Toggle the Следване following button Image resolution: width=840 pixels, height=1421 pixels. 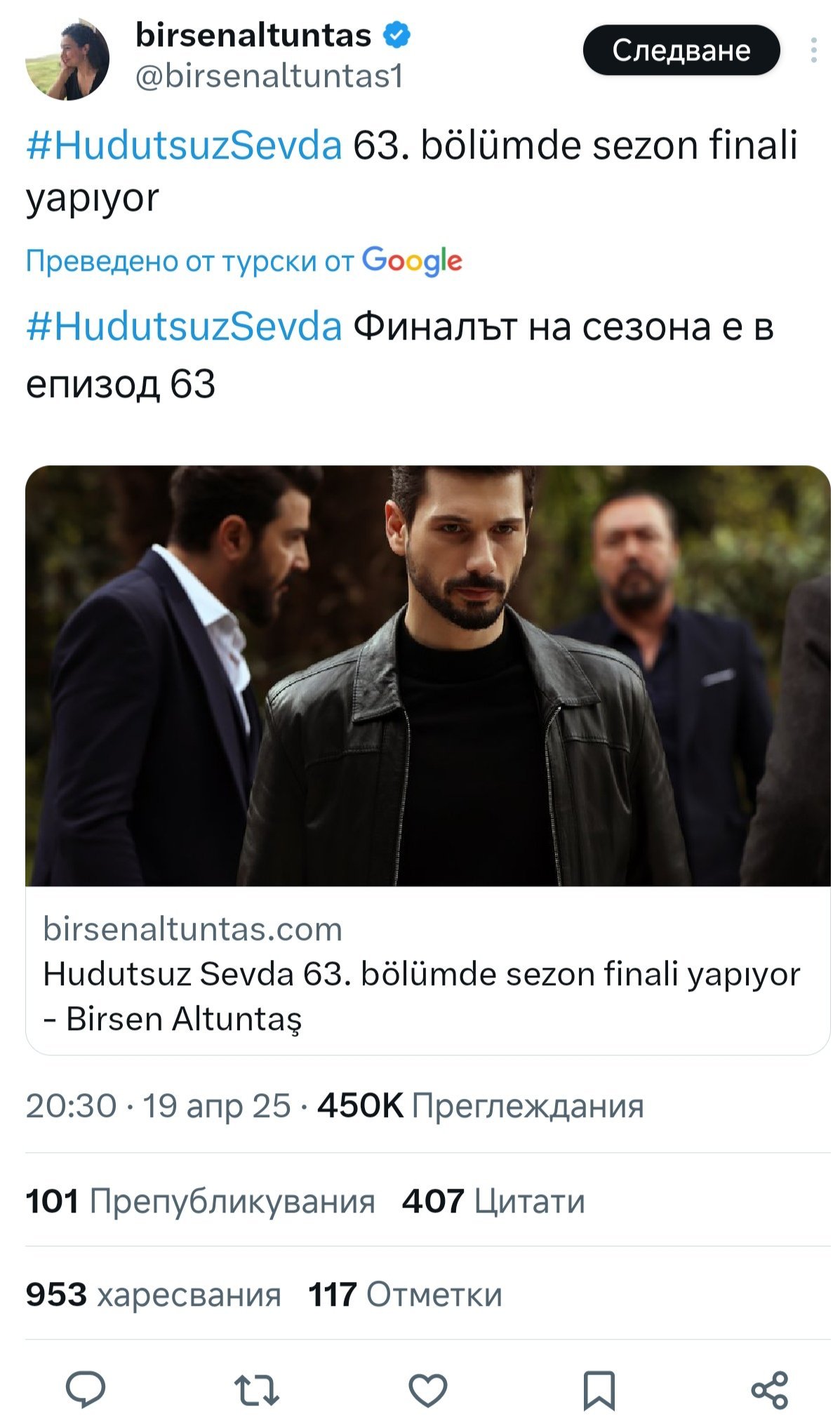681,51
